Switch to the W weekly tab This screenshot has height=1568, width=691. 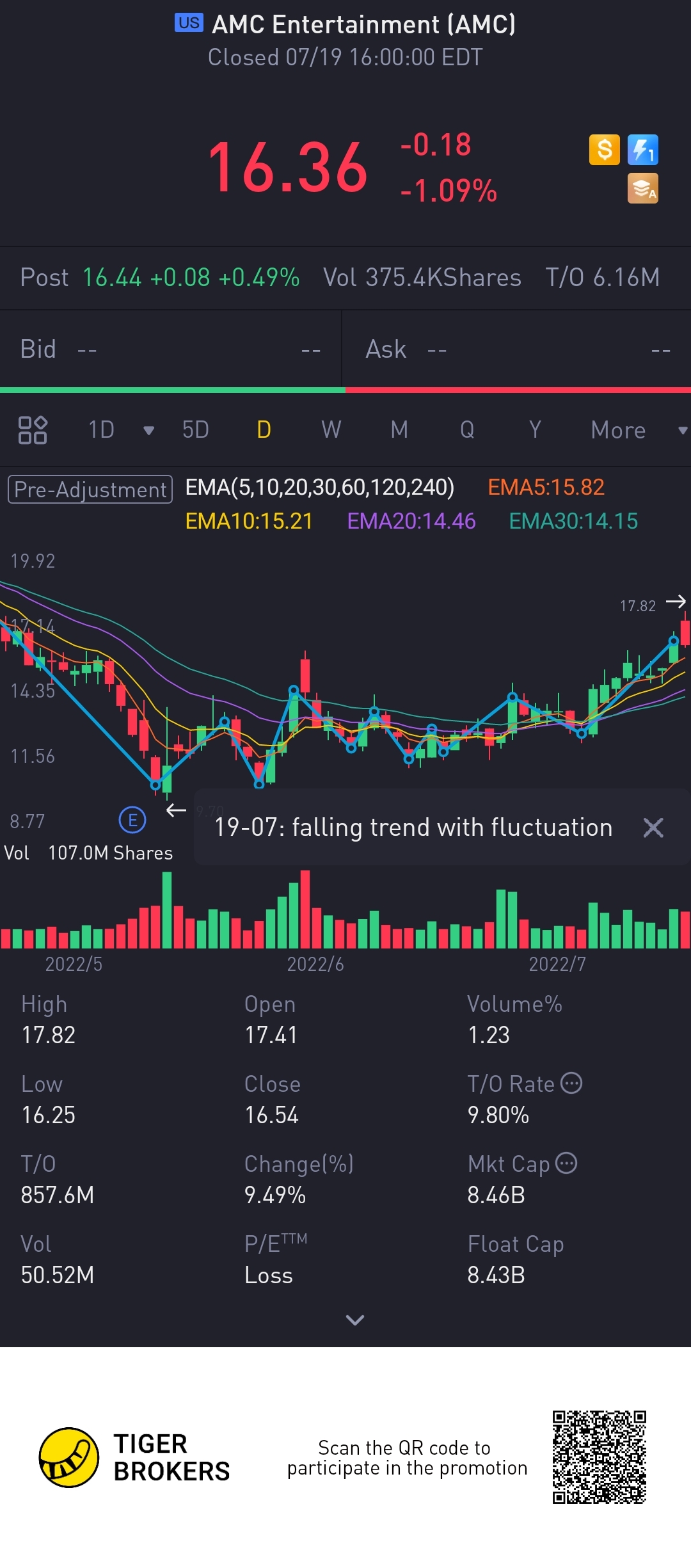pyautogui.click(x=331, y=430)
